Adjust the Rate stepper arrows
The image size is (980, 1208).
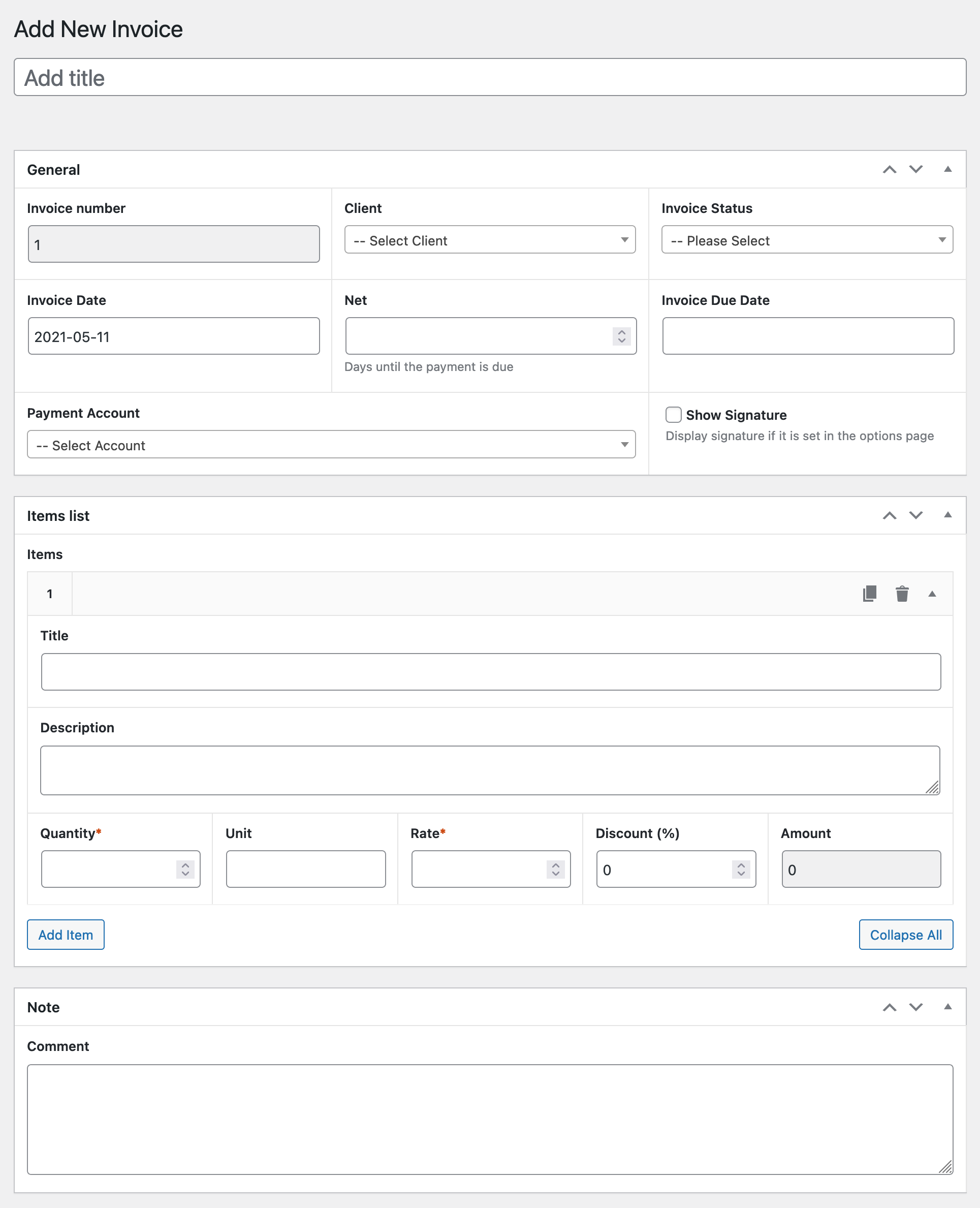[x=555, y=869]
